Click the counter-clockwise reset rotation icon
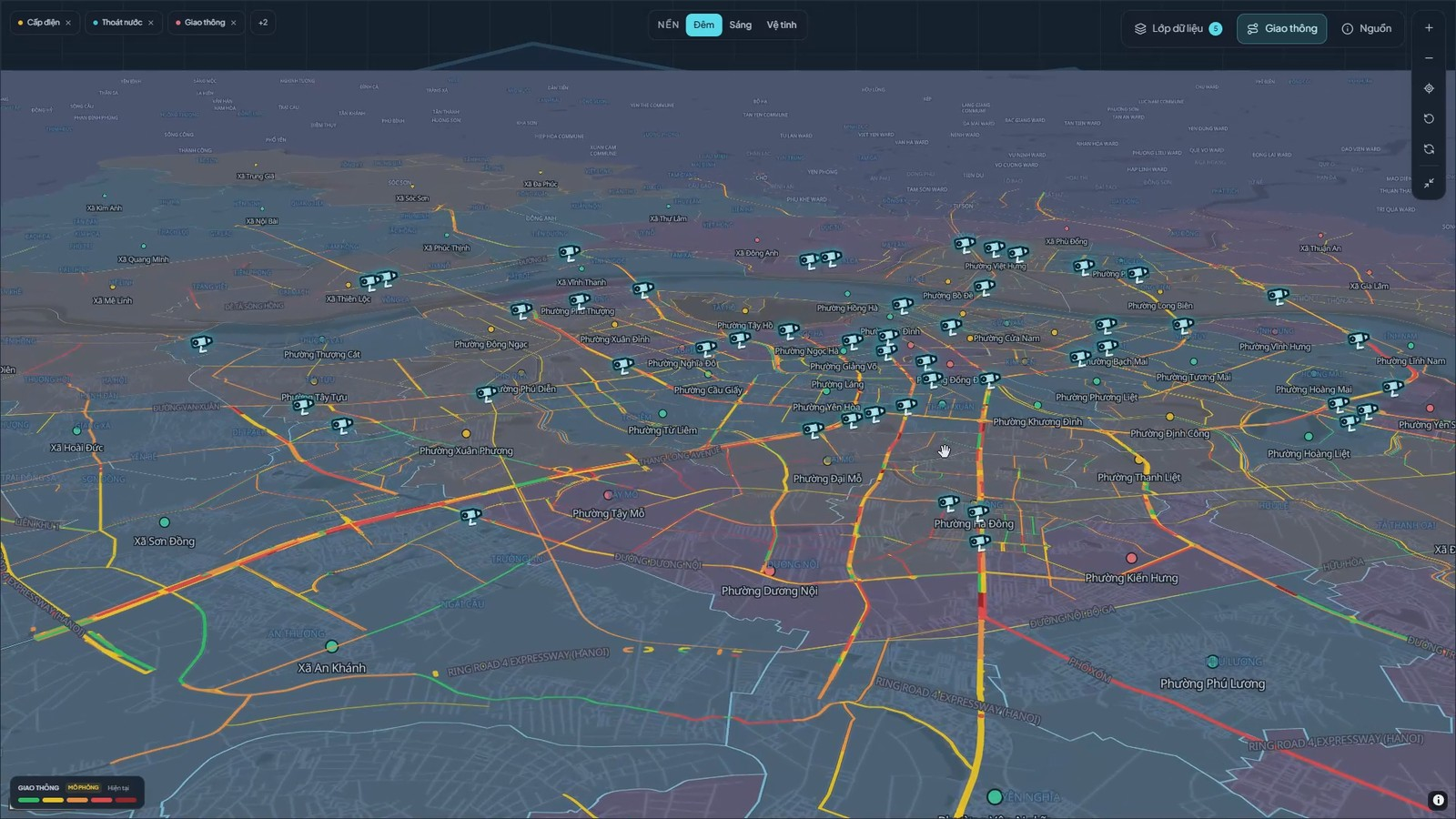 1429,118
